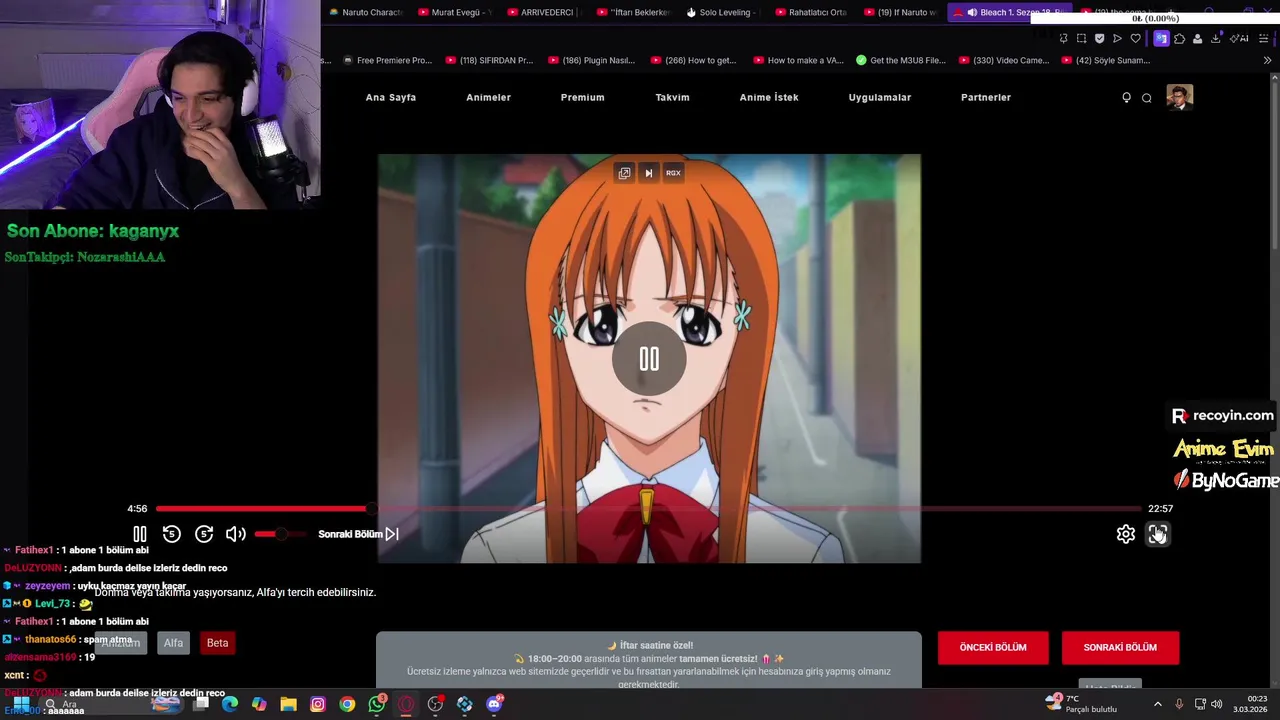Open the Video Came... bookmark
Screen dimensions: 1280x720
(1004, 60)
